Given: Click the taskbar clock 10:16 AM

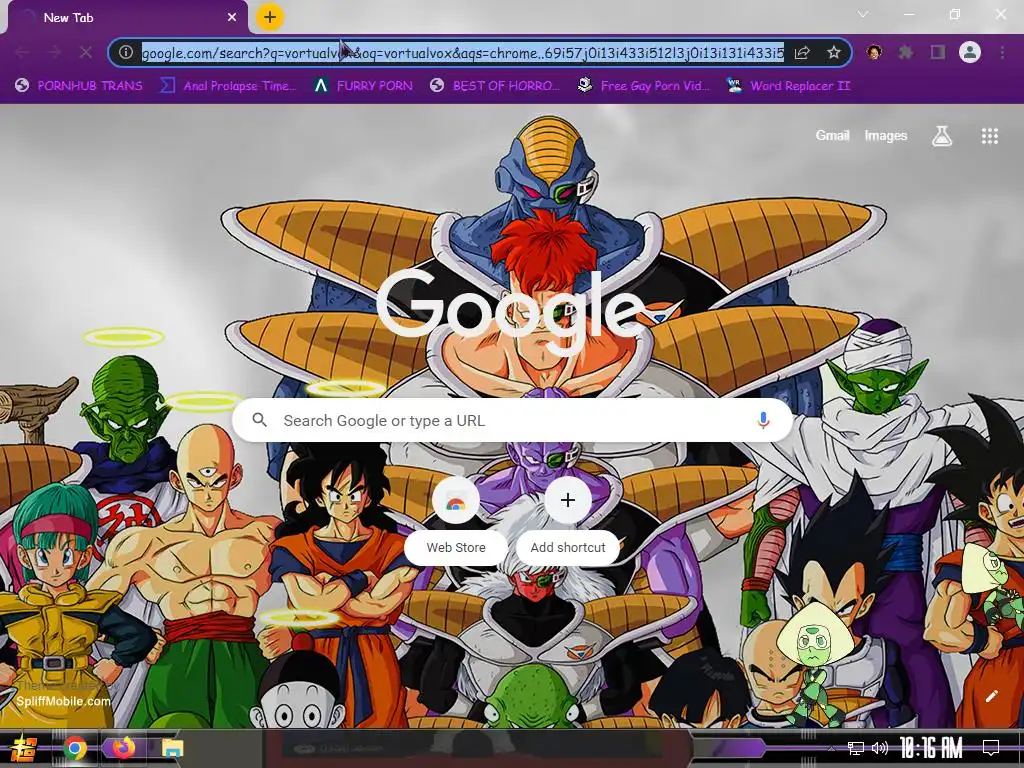Looking at the screenshot, I should pos(931,748).
